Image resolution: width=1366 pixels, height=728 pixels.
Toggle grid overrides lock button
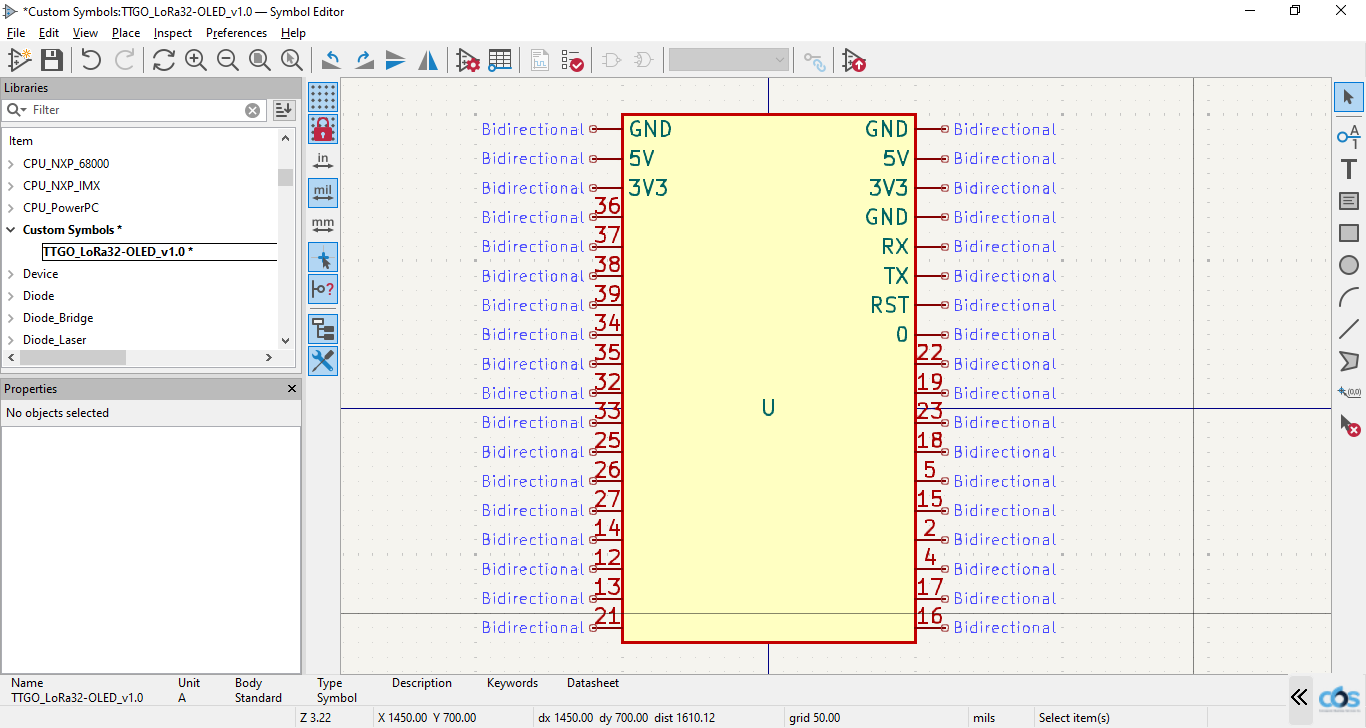323,129
